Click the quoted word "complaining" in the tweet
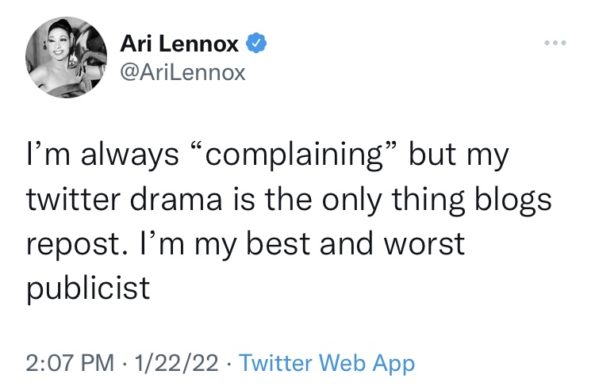This screenshot has width=595, height=386. point(296,155)
